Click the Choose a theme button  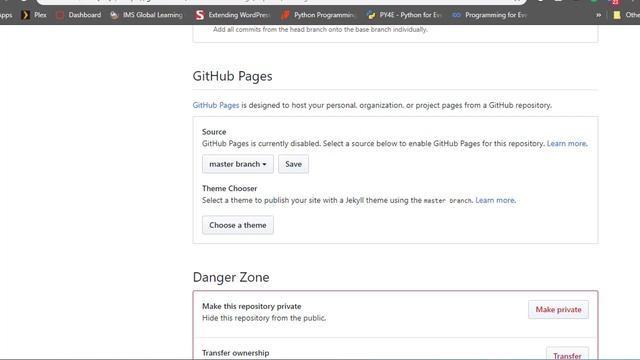tap(238, 225)
